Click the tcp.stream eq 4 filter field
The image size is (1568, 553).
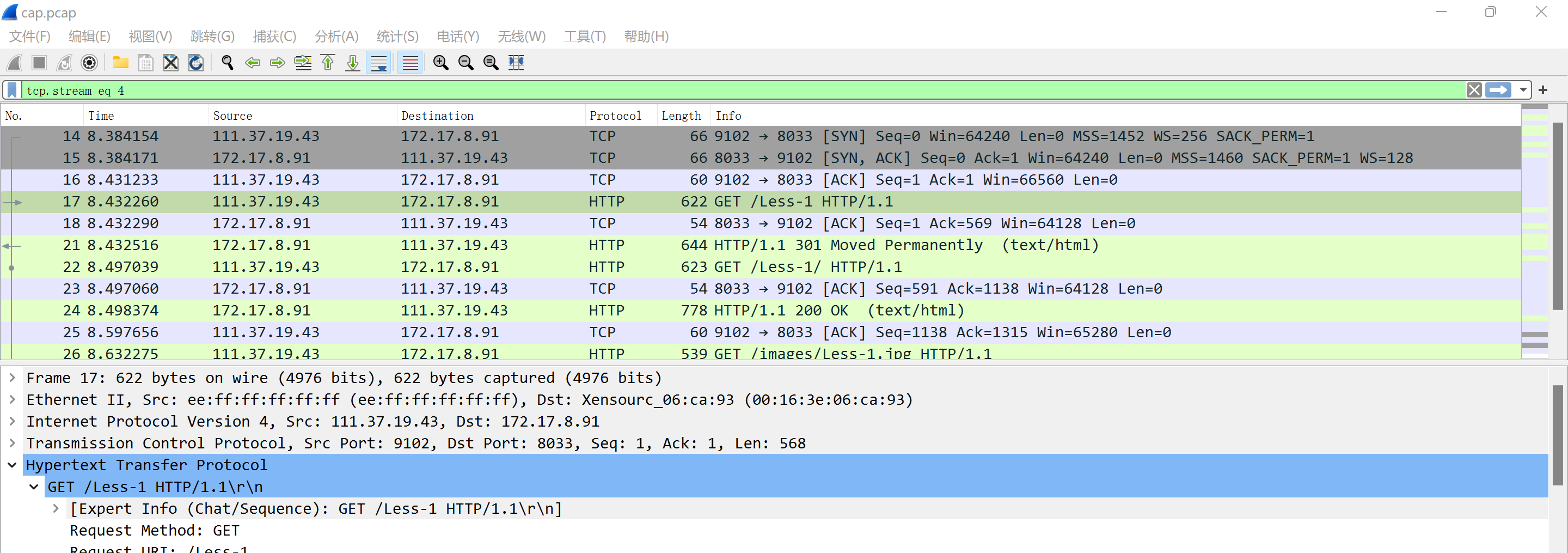click(731, 91)
